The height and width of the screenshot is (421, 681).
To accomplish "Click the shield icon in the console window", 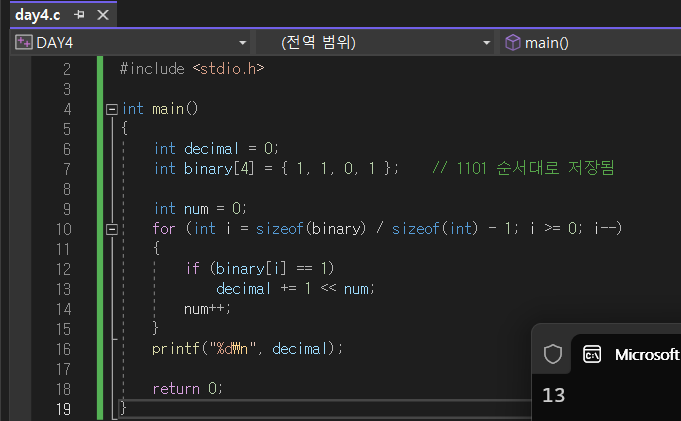I will click(x=552, y=354).
